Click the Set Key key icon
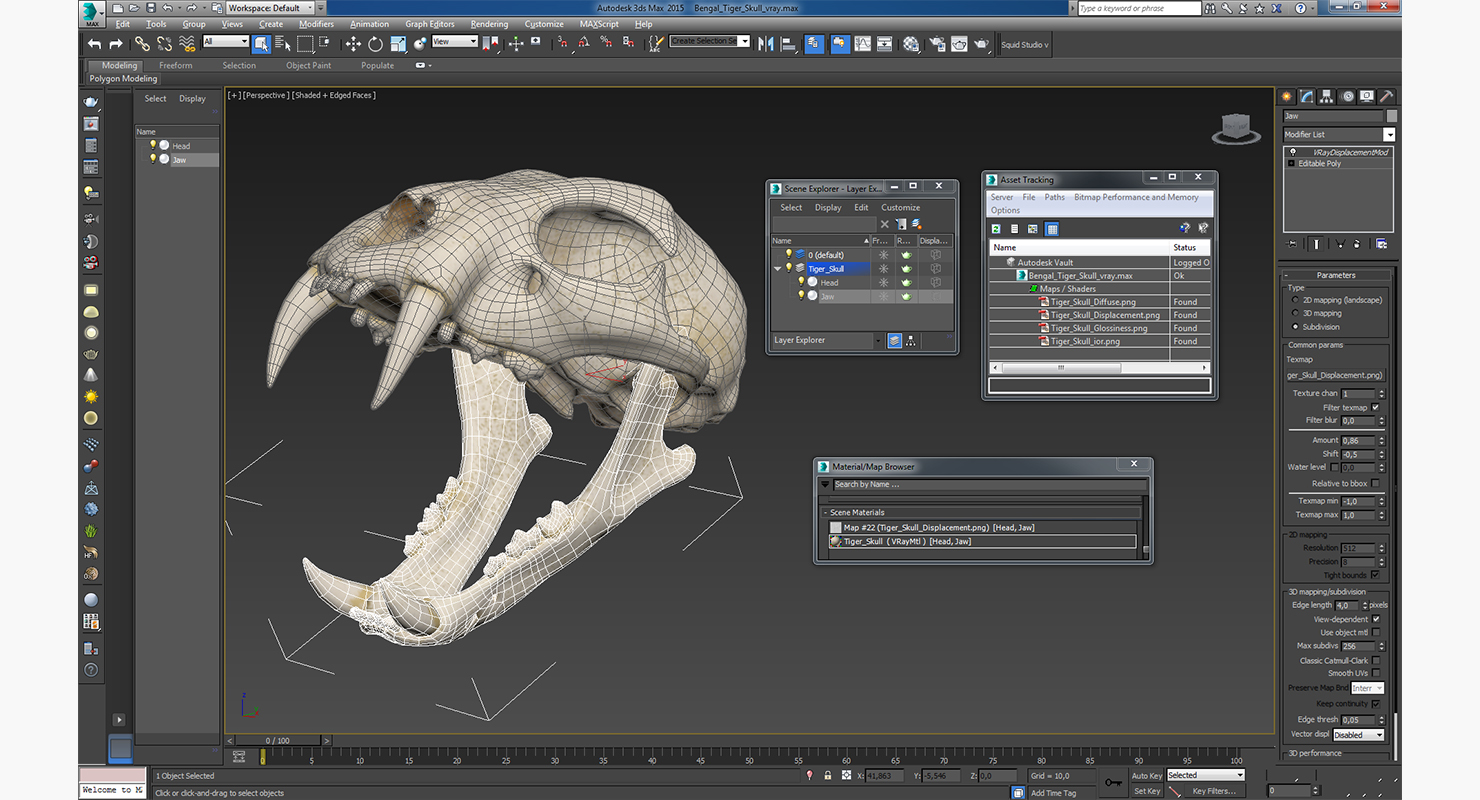 click(1113, 783)
